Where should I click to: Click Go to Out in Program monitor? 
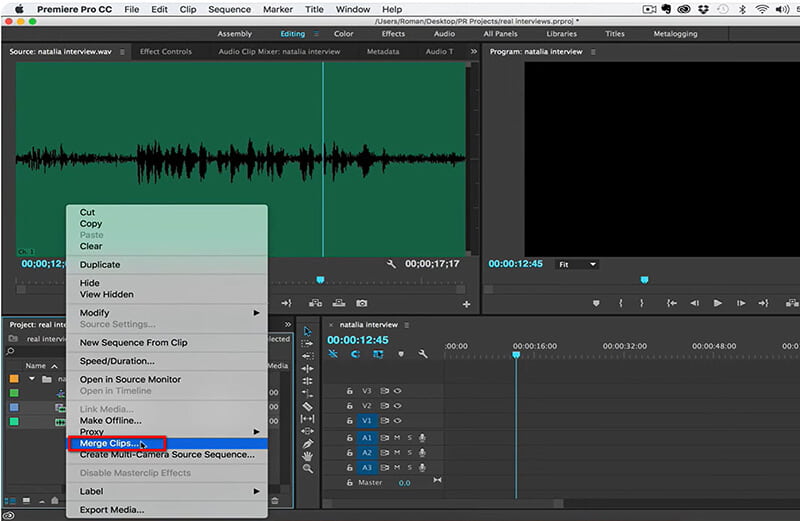tap(763, 303)
